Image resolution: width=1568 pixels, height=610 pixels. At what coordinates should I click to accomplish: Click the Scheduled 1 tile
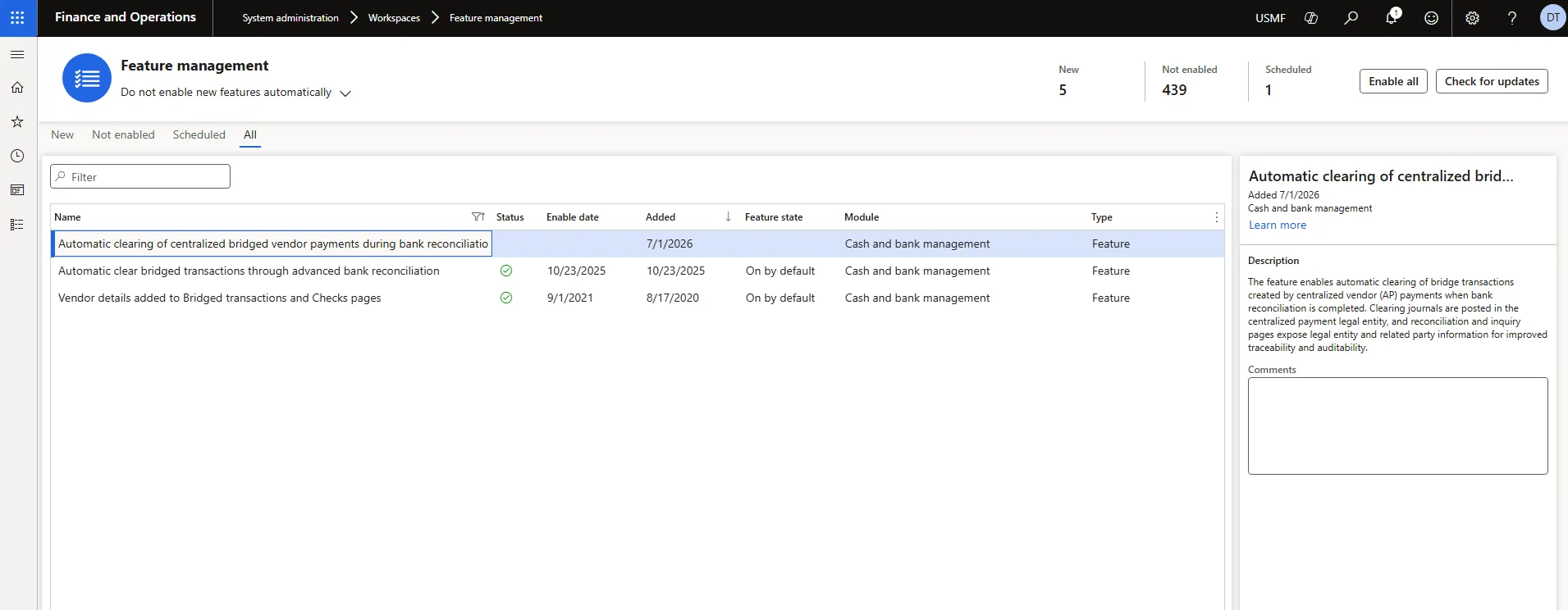(1288, 81)
